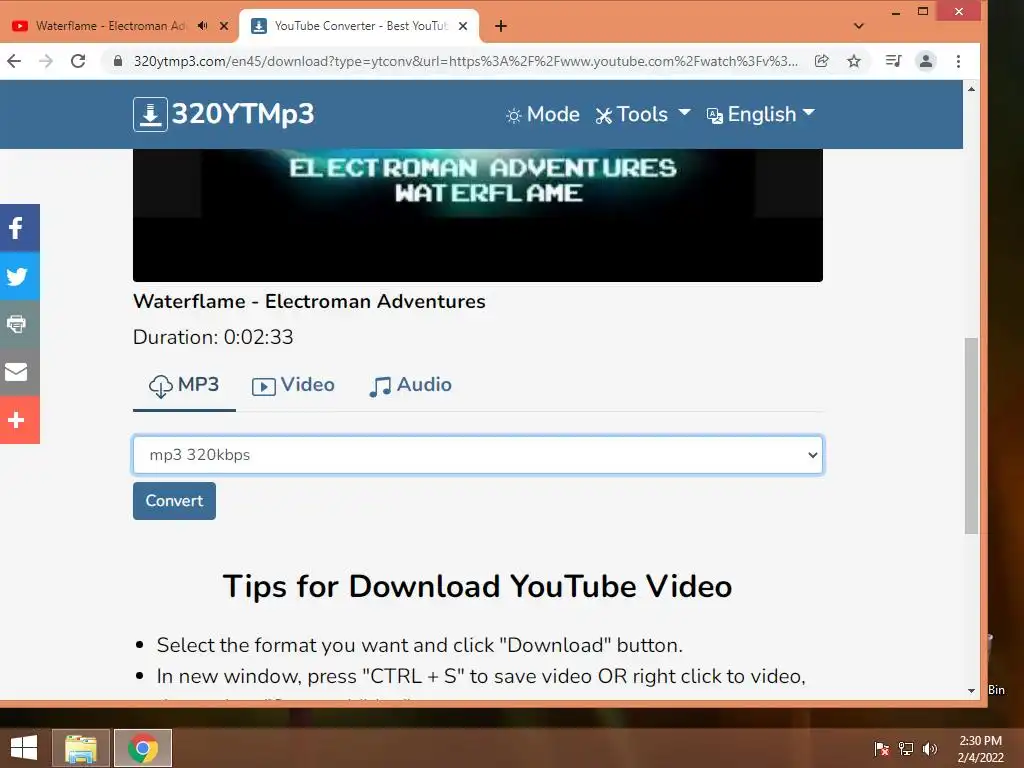Open the tab search chevron

pyautogui.click(x=859, y=26)
